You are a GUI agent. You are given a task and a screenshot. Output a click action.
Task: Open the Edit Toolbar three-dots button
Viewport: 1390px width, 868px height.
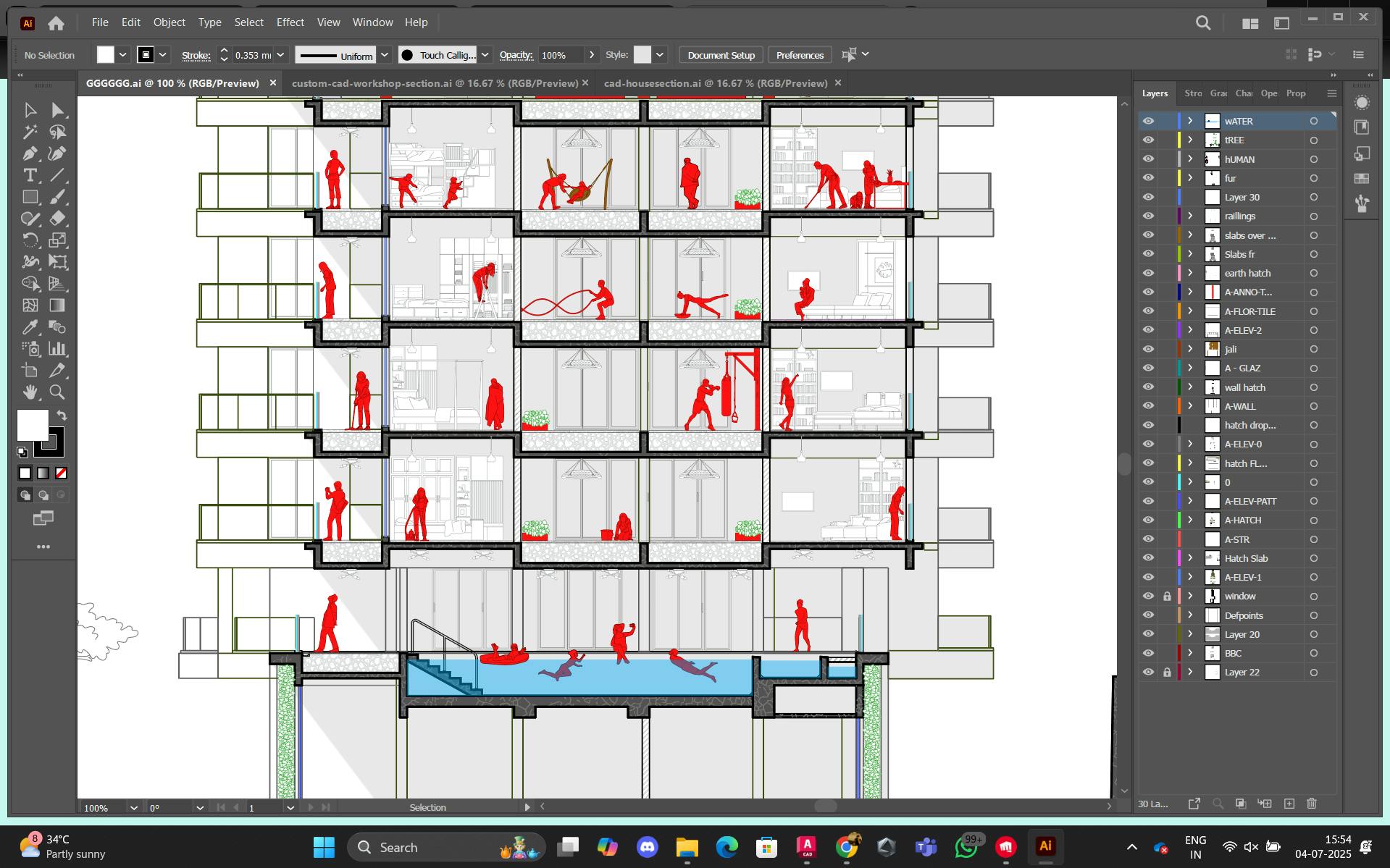(x=43, y=547)
